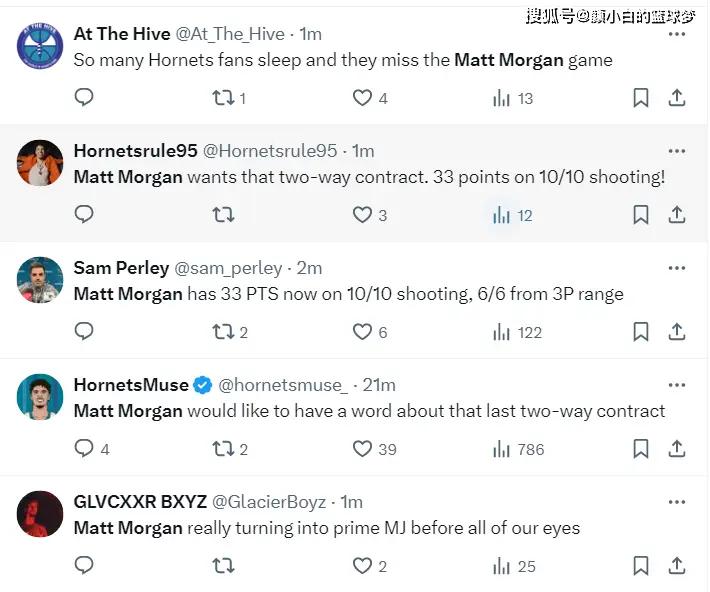Expand the three-dot menu on HornetsMuse tweet
Viewport: 710px width, 592px height.
677,385
